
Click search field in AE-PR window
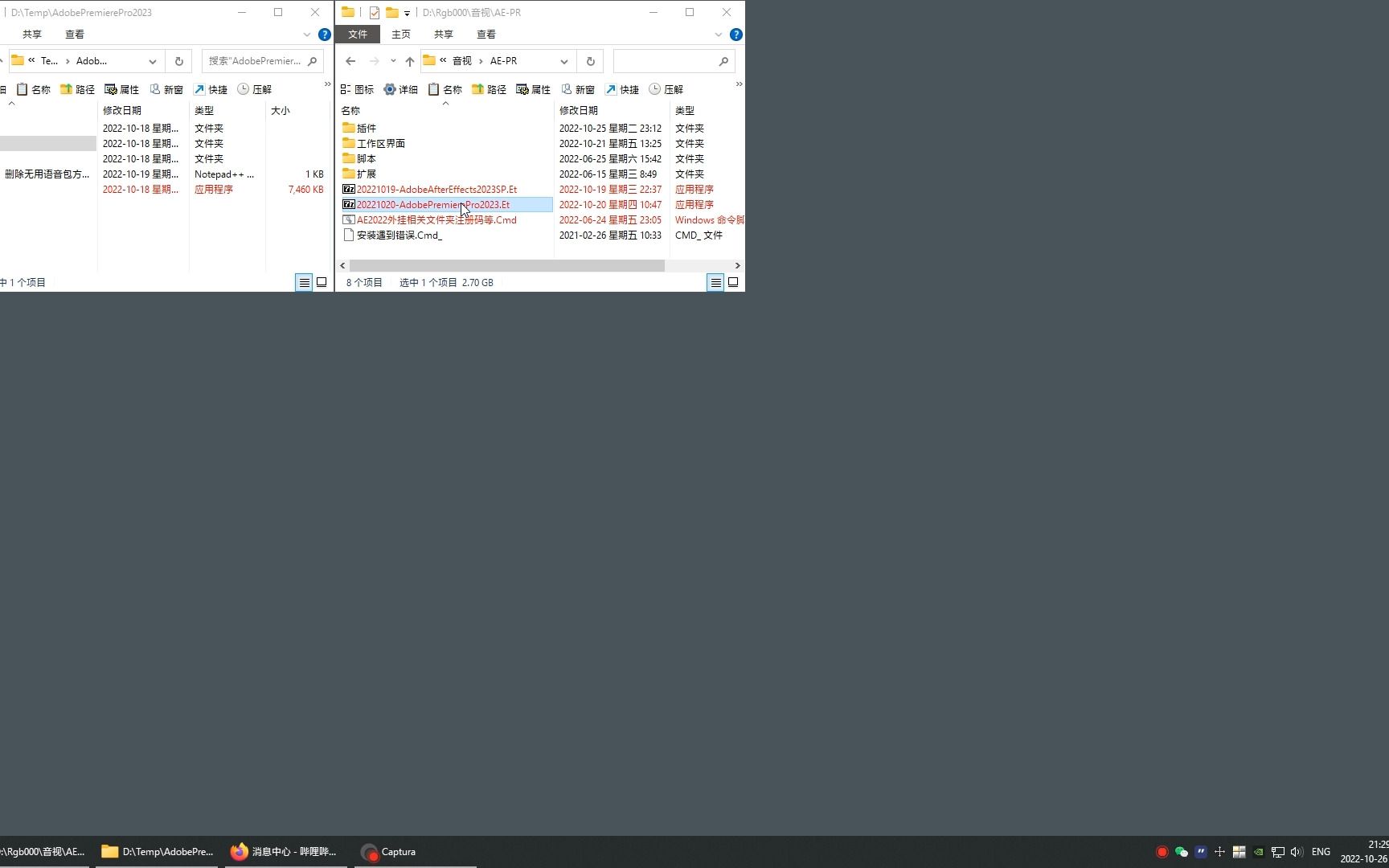tap(674, 61)
